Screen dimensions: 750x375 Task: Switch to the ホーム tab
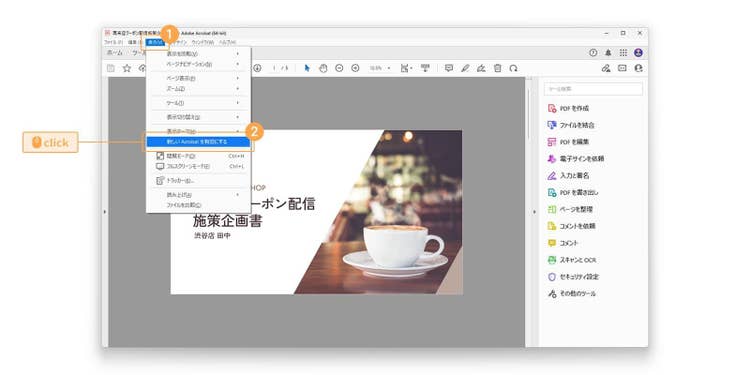click(x=114, y=53)
